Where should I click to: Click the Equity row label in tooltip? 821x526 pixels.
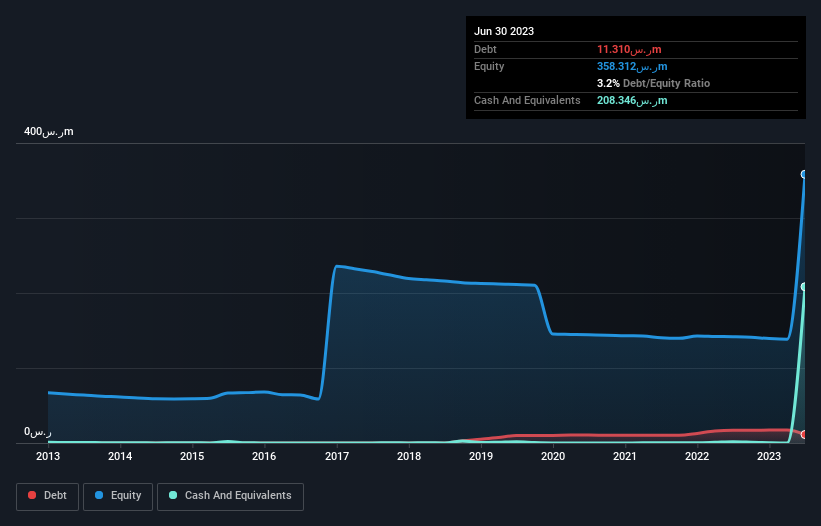(x=489, y=66)
